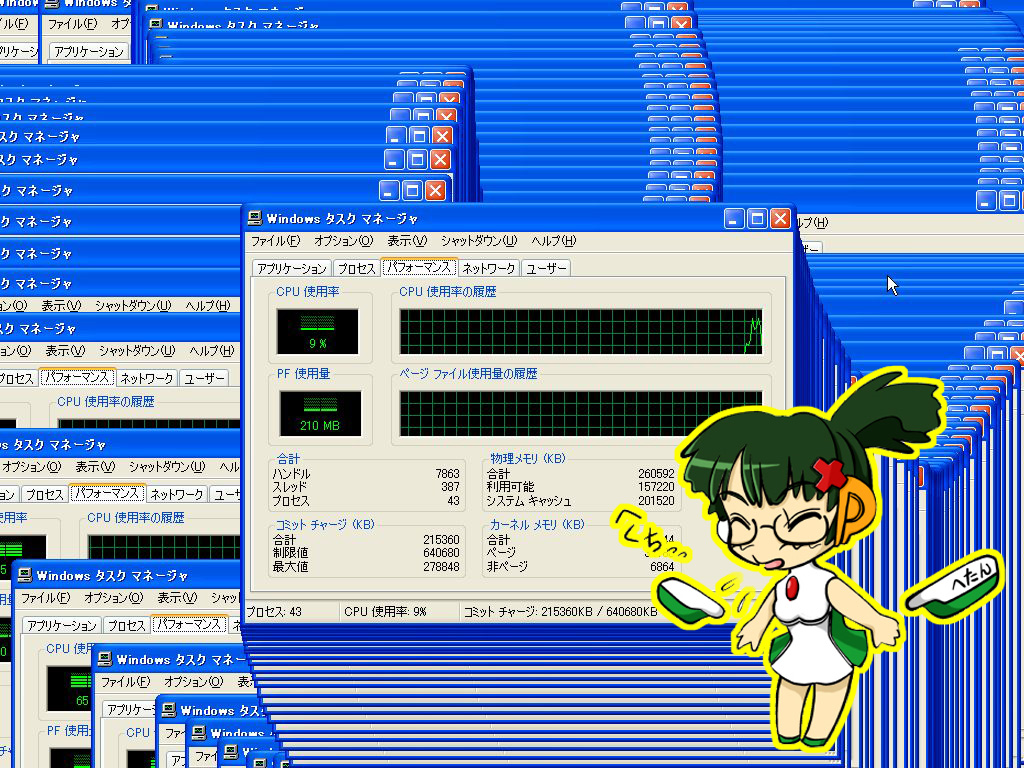Viewport: 1024px width, 768px height.
Task: Switch to ネットワーク tab in the foreground window
Action: click(x=489, y=269)
